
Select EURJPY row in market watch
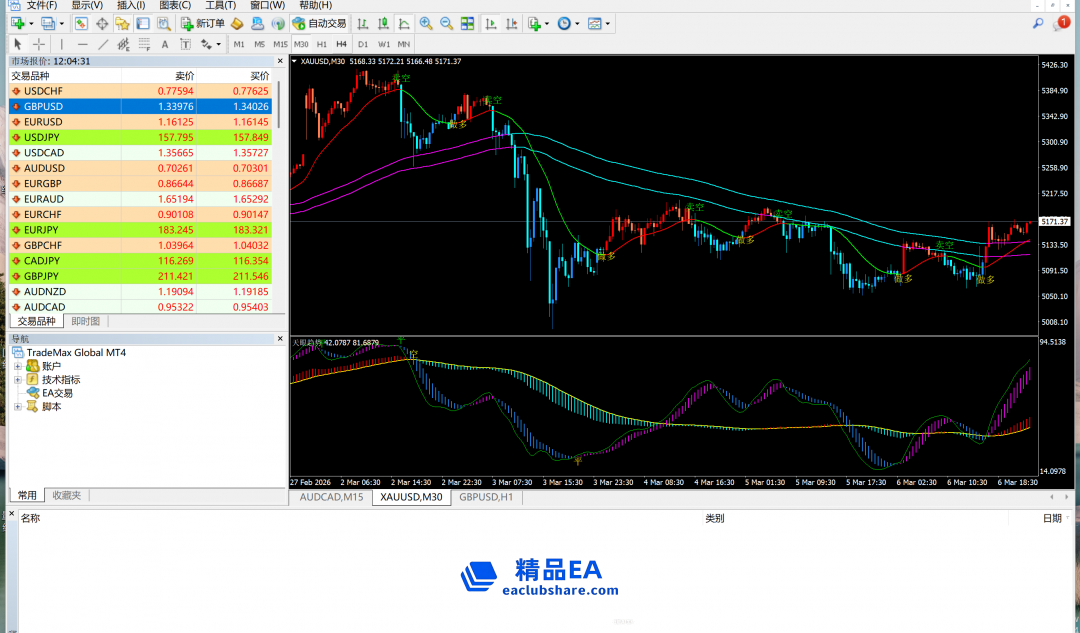(x=44, y=229)
